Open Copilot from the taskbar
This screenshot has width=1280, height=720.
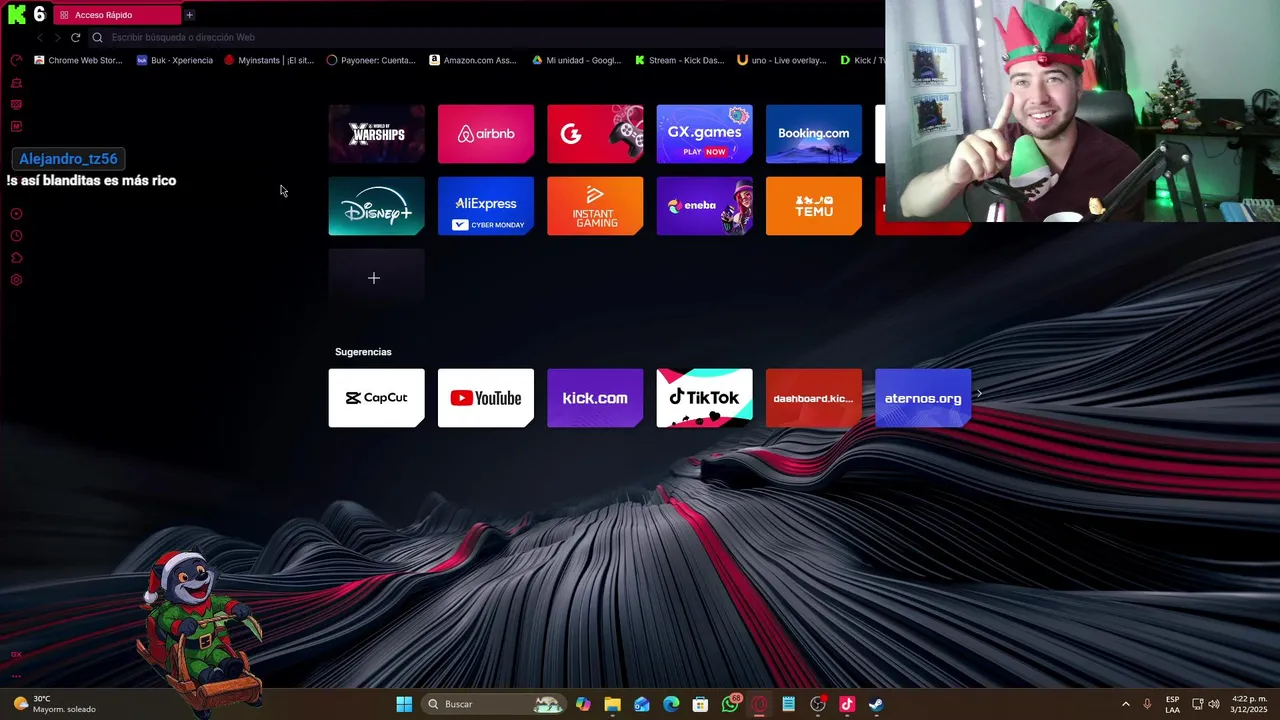(583, 704)
